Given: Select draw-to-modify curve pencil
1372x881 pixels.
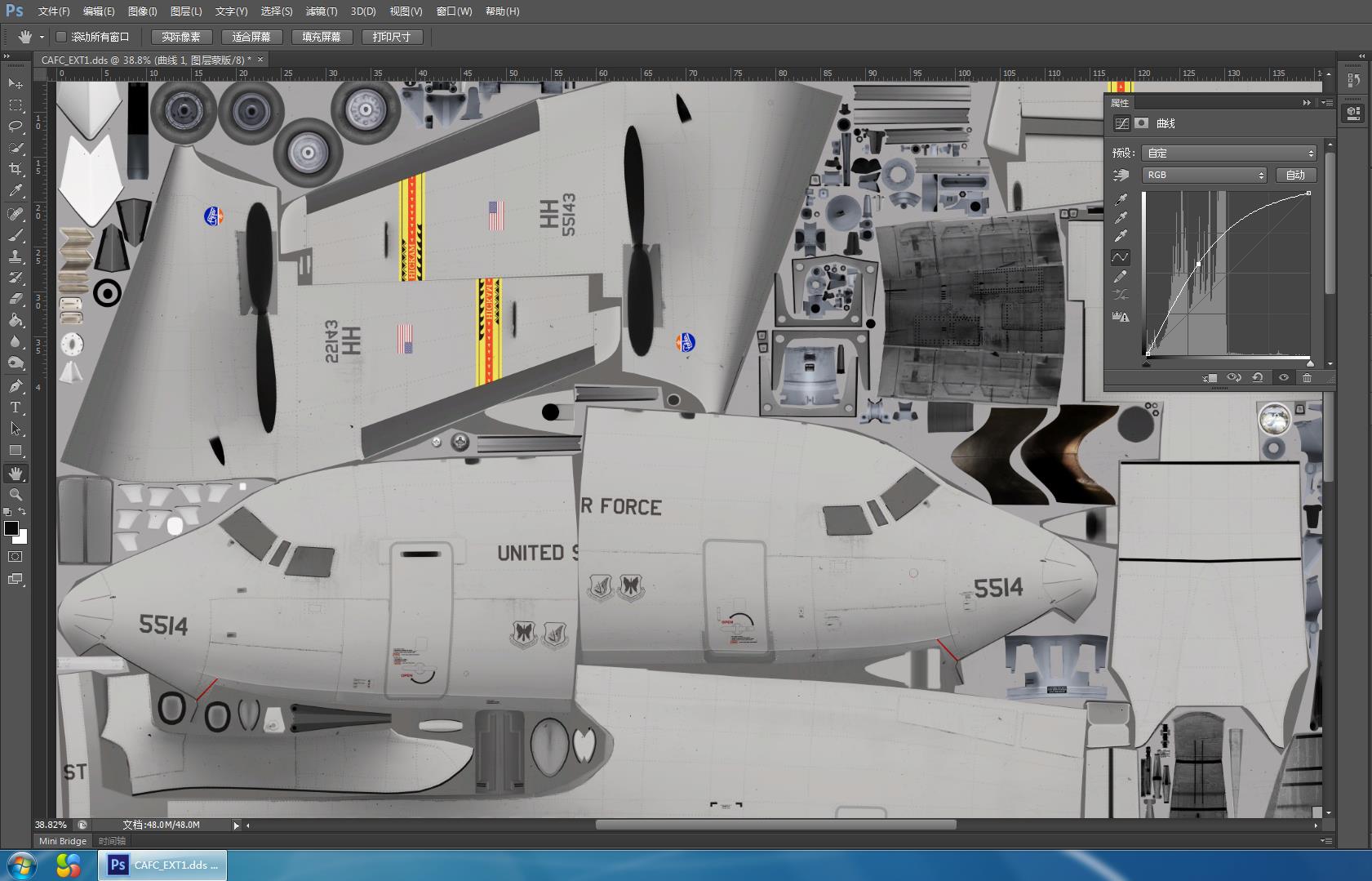Looking at the screenshot, I should click(1121, 277).
